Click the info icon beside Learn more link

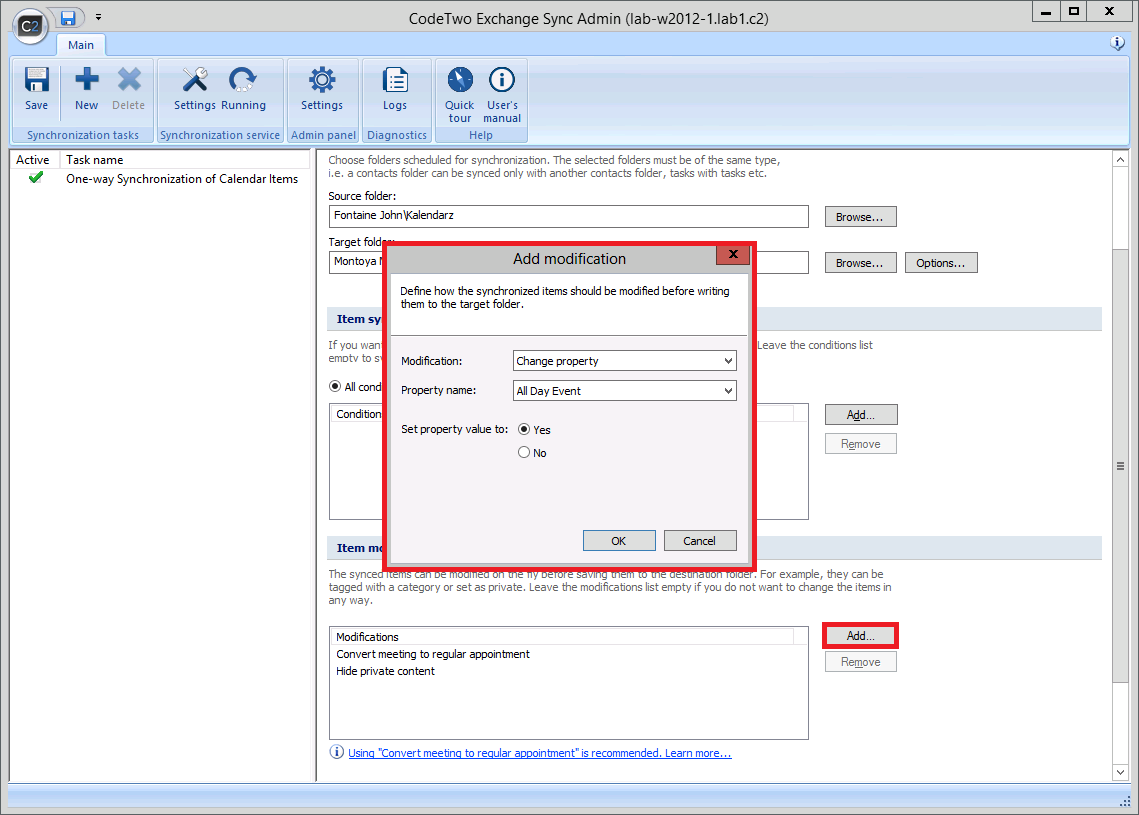point(336,752)
